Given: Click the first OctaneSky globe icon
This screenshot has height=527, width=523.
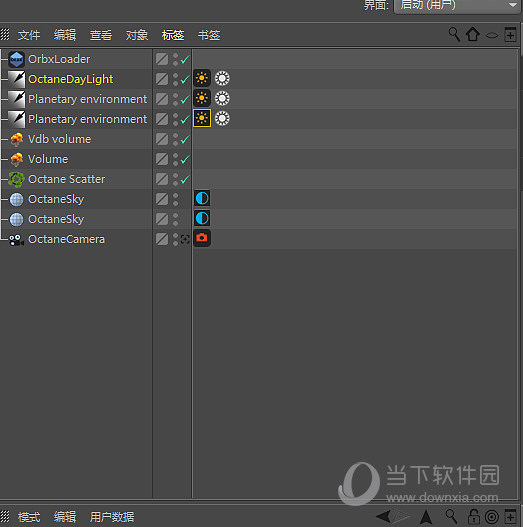Looking at the screenshot, I should (16, 199).
